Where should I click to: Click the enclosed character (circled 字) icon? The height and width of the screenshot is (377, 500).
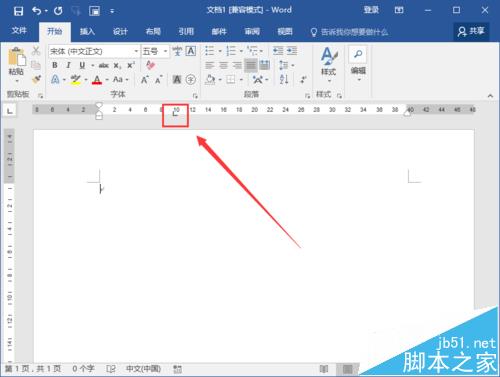(191, 80)
